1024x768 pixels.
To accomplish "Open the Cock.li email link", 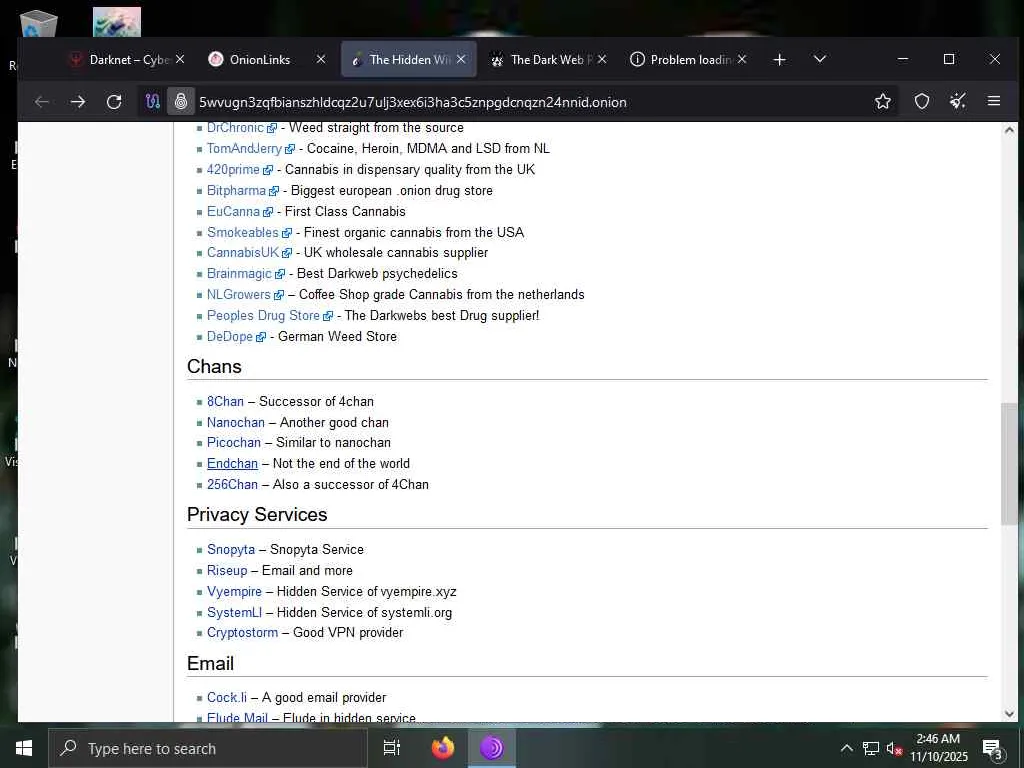I will tap(227, 698).
